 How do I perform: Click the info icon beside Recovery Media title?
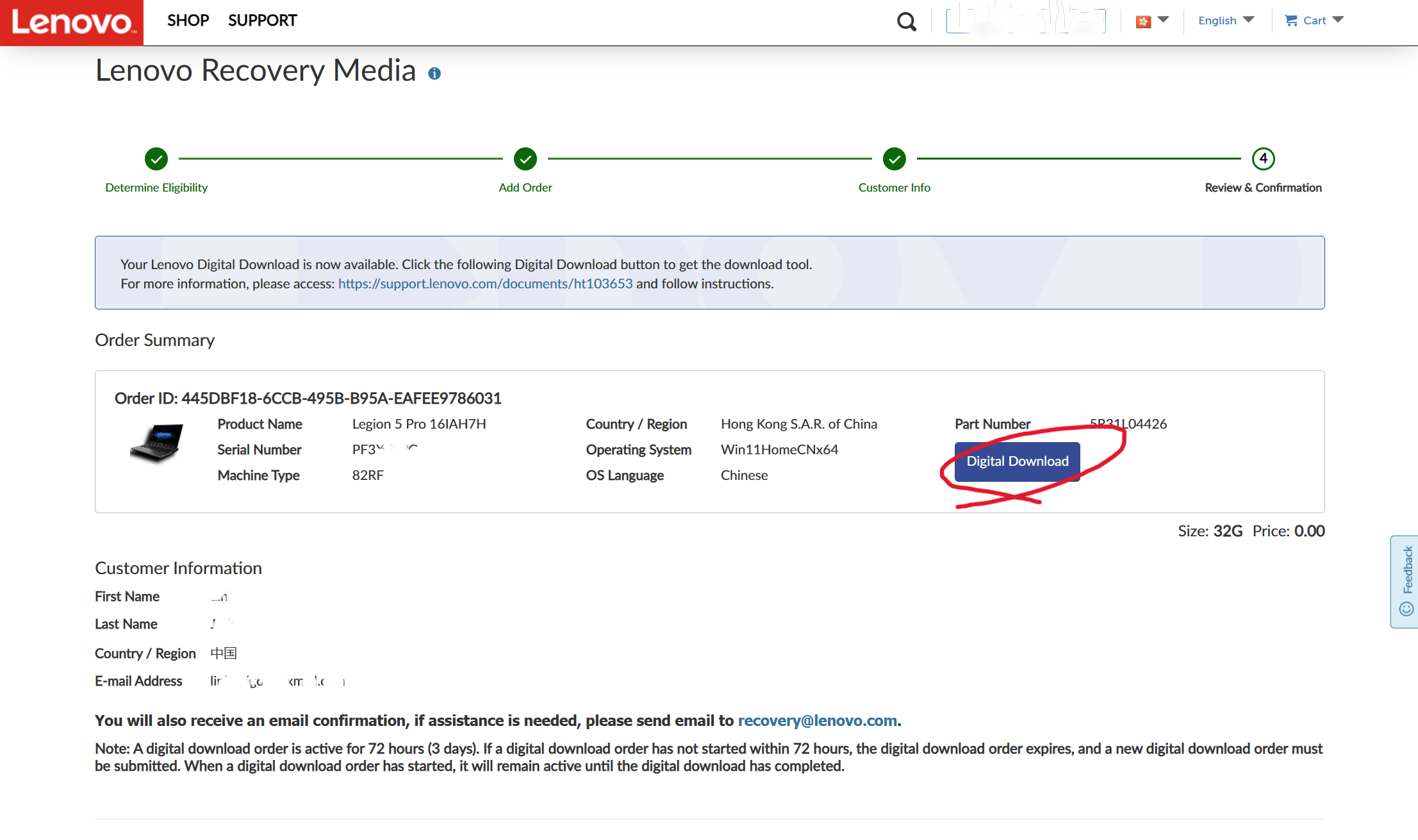click(434, 74)
